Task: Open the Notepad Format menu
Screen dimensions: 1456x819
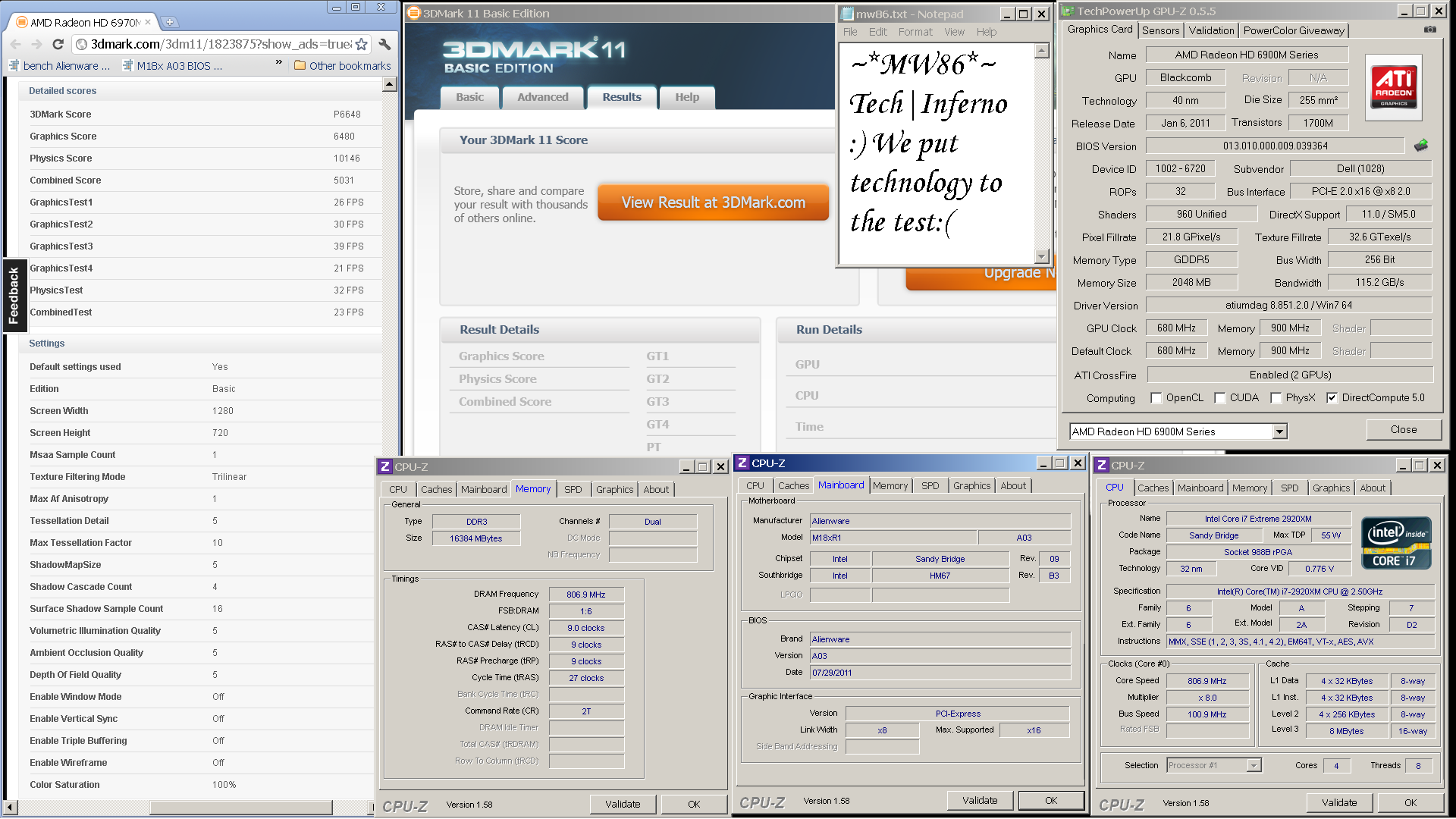Action: click(915, 32)
